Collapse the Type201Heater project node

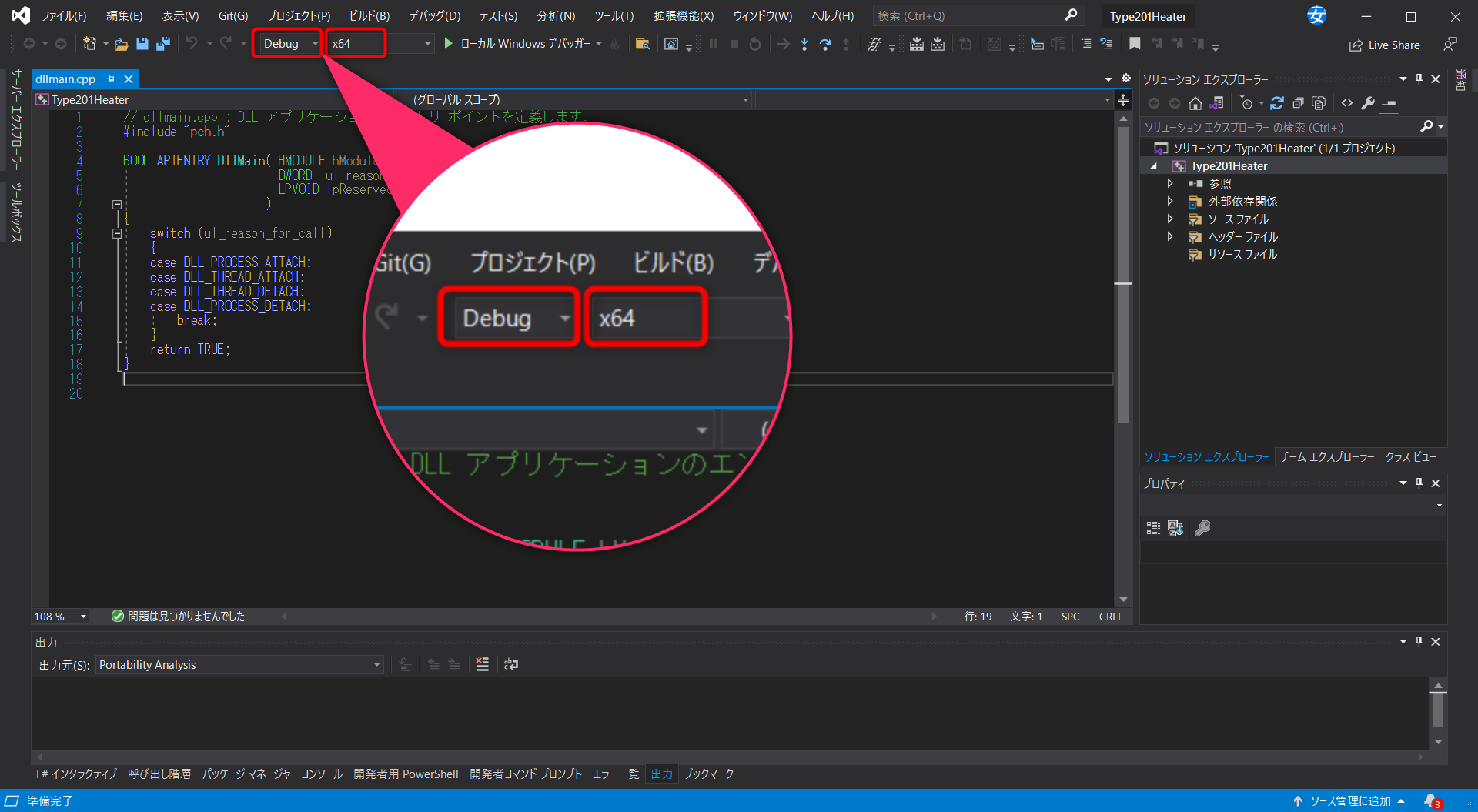tap(1154, 166)
